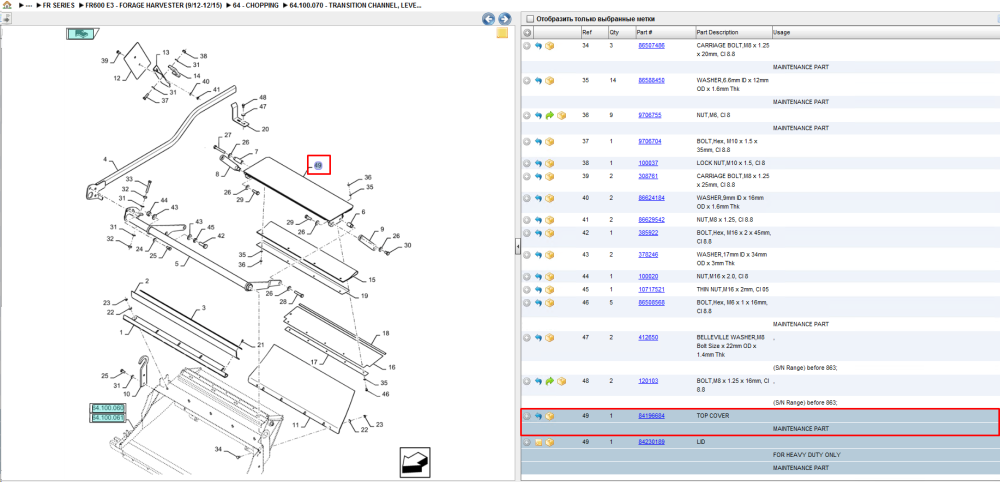Screen dimensions: 1000x482
Task: Click 'LOCK NUT,M10 x 1.5, Cl 8' description
Action: point(731,163)
